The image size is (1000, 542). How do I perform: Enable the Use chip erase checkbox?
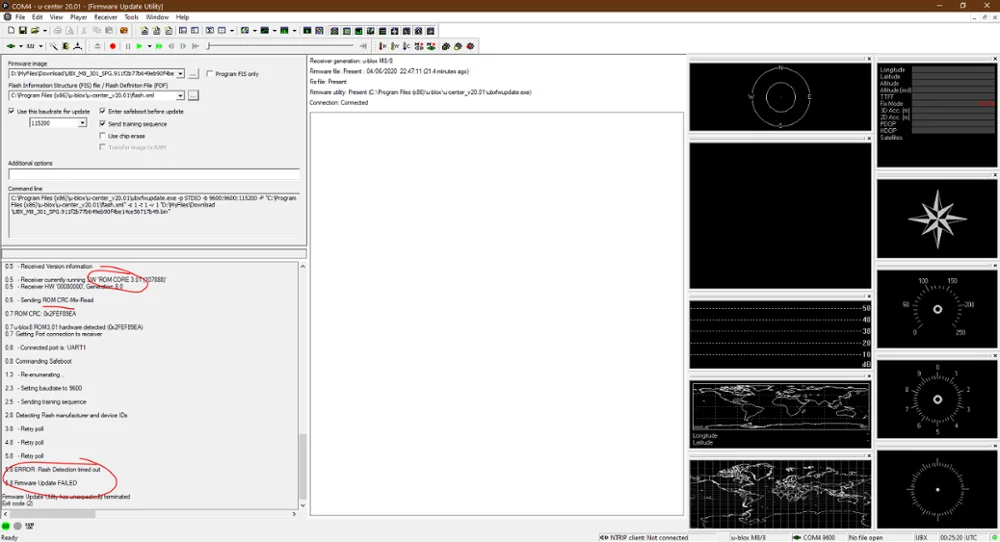(x=103, y=136)
